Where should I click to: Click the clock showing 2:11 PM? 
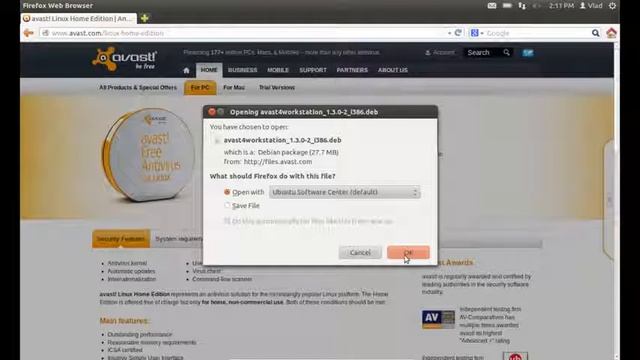(x=561, y=6)
